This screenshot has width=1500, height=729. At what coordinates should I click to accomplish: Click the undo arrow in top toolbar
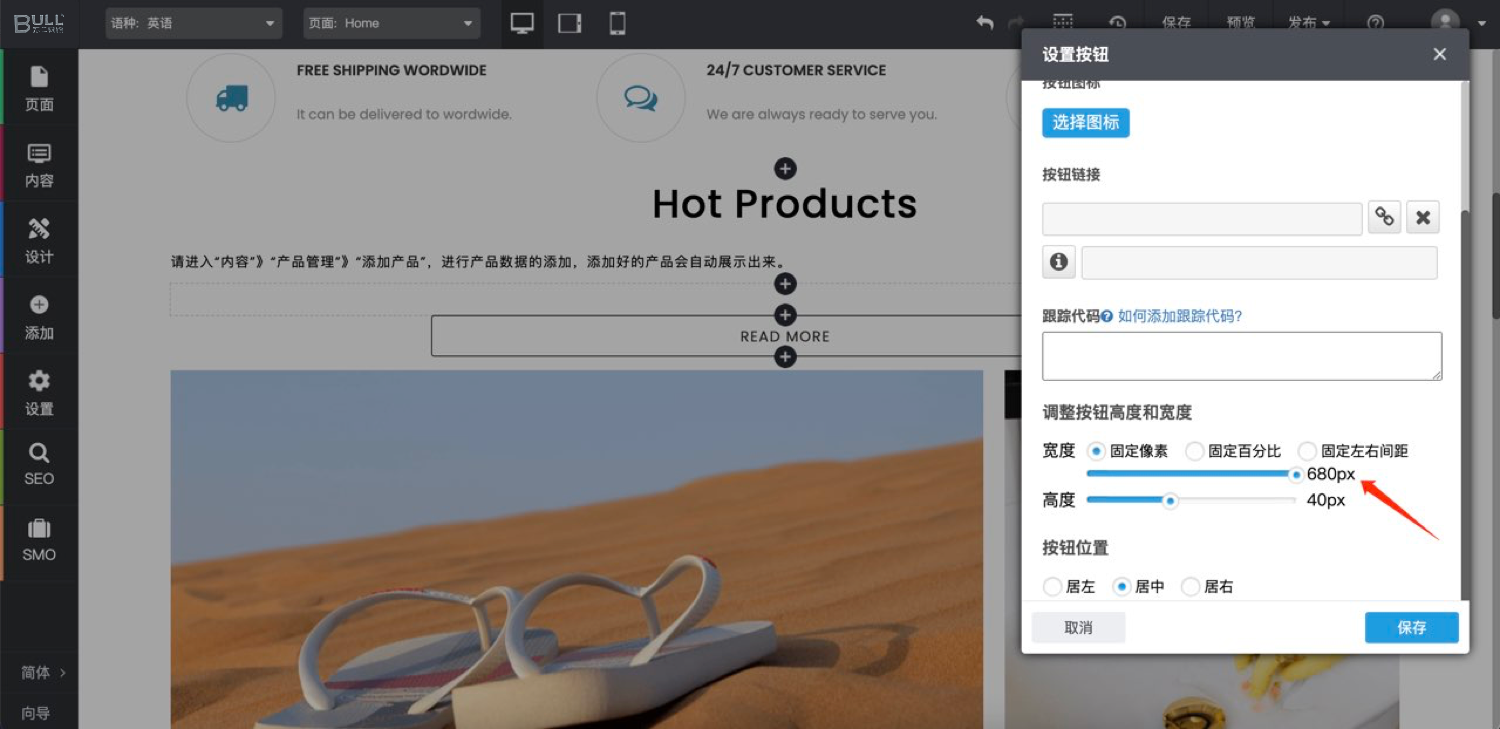click(985, 23)
